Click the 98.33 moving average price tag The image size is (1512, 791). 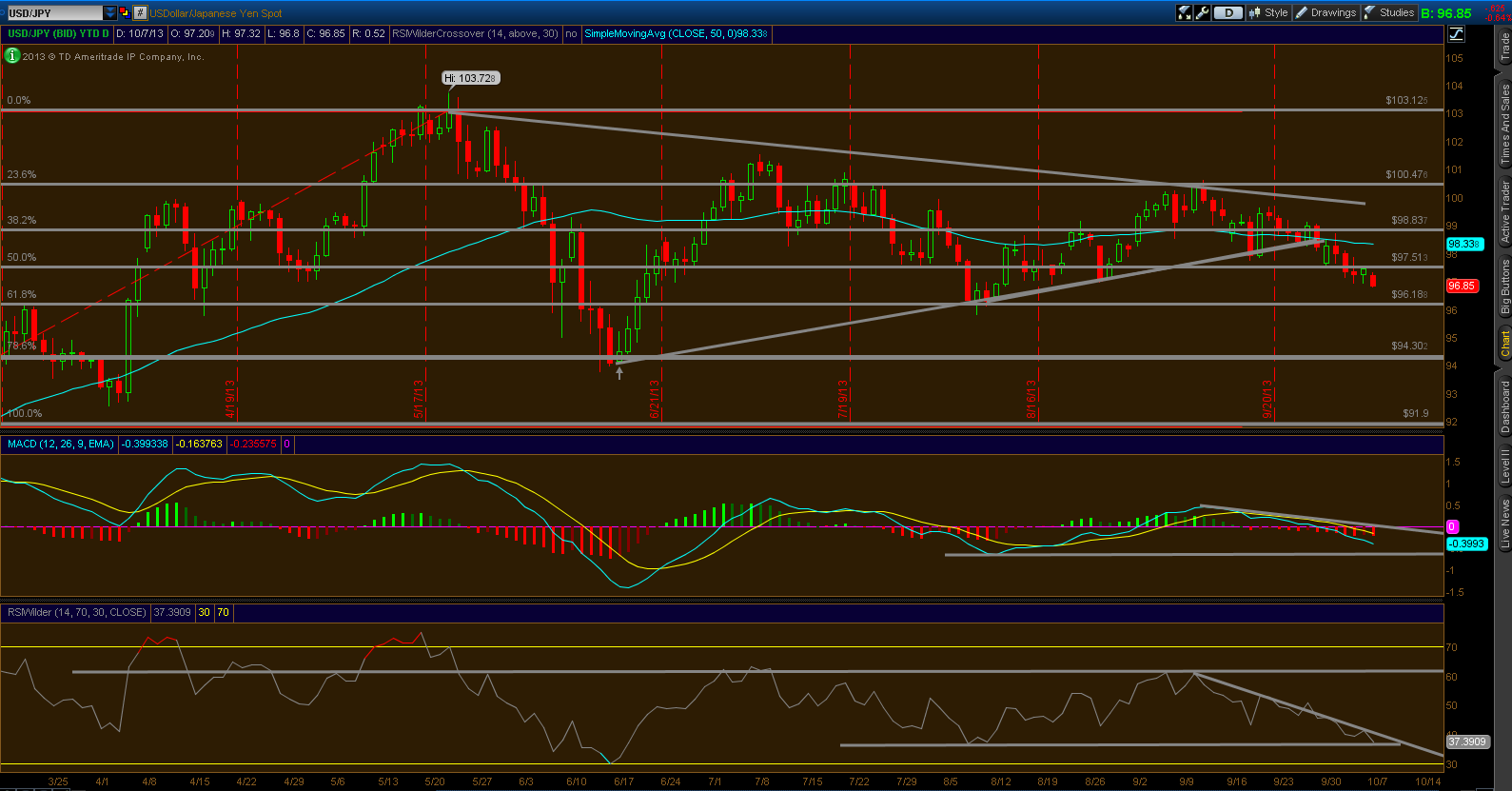1464,245
